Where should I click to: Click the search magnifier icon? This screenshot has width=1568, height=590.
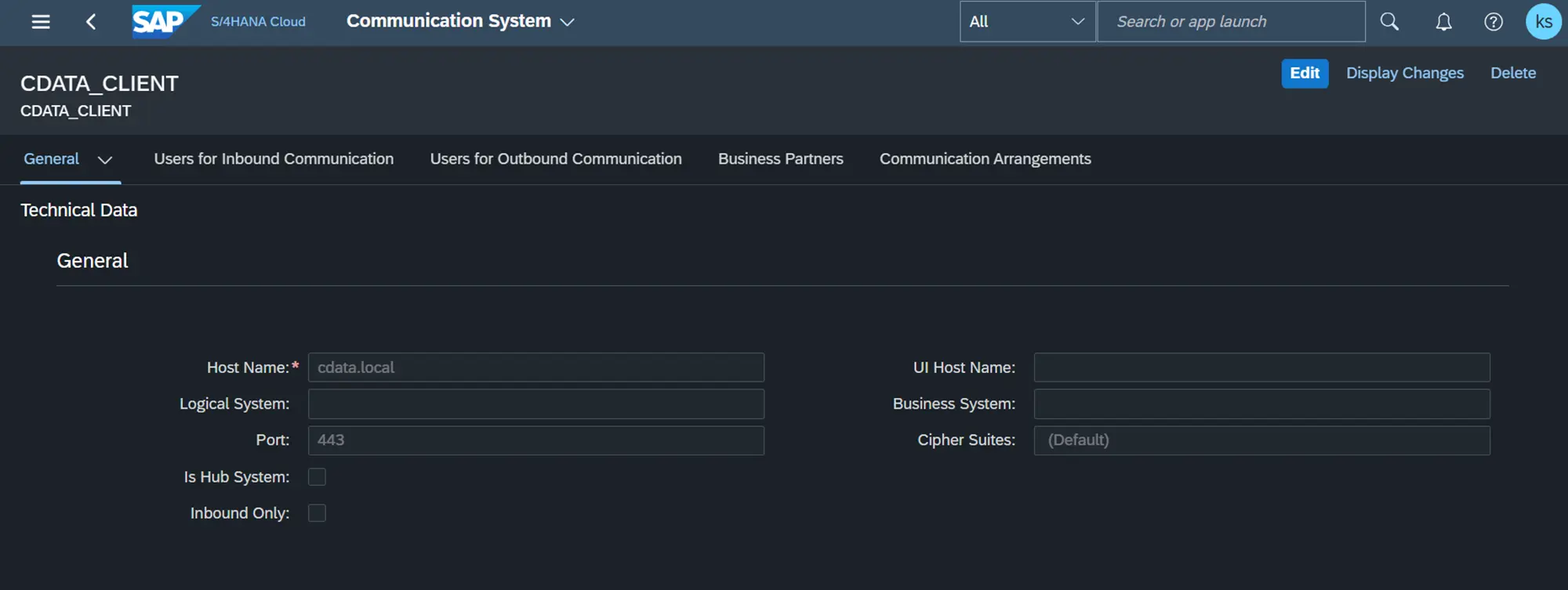pos(1389,22)
